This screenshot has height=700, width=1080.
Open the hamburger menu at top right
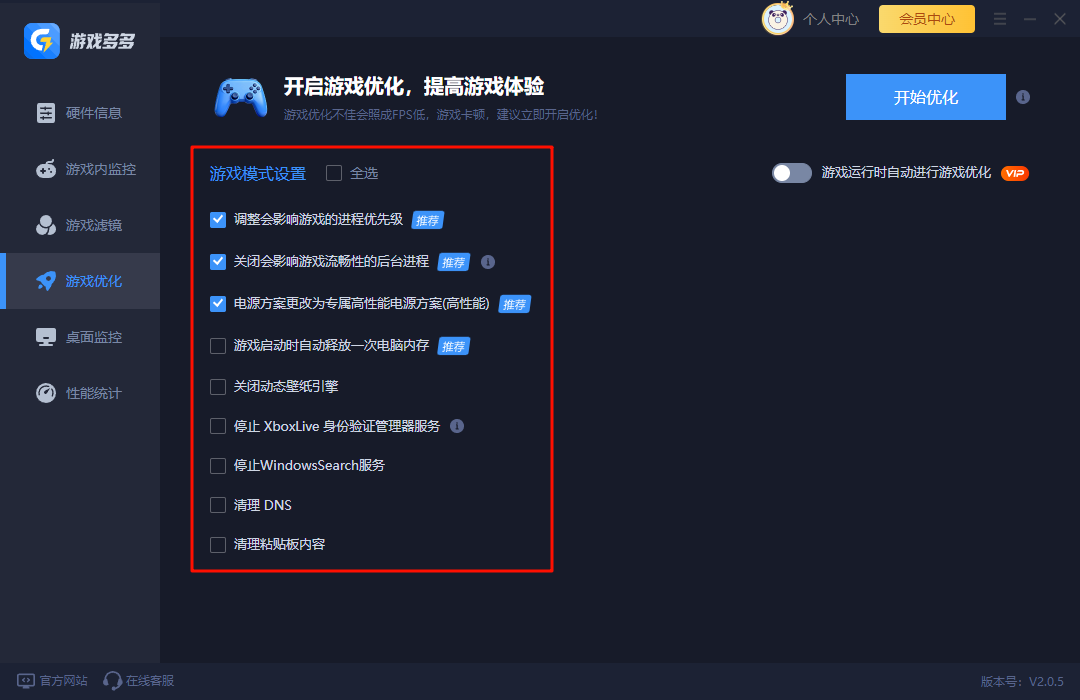[x=999, y=18]
